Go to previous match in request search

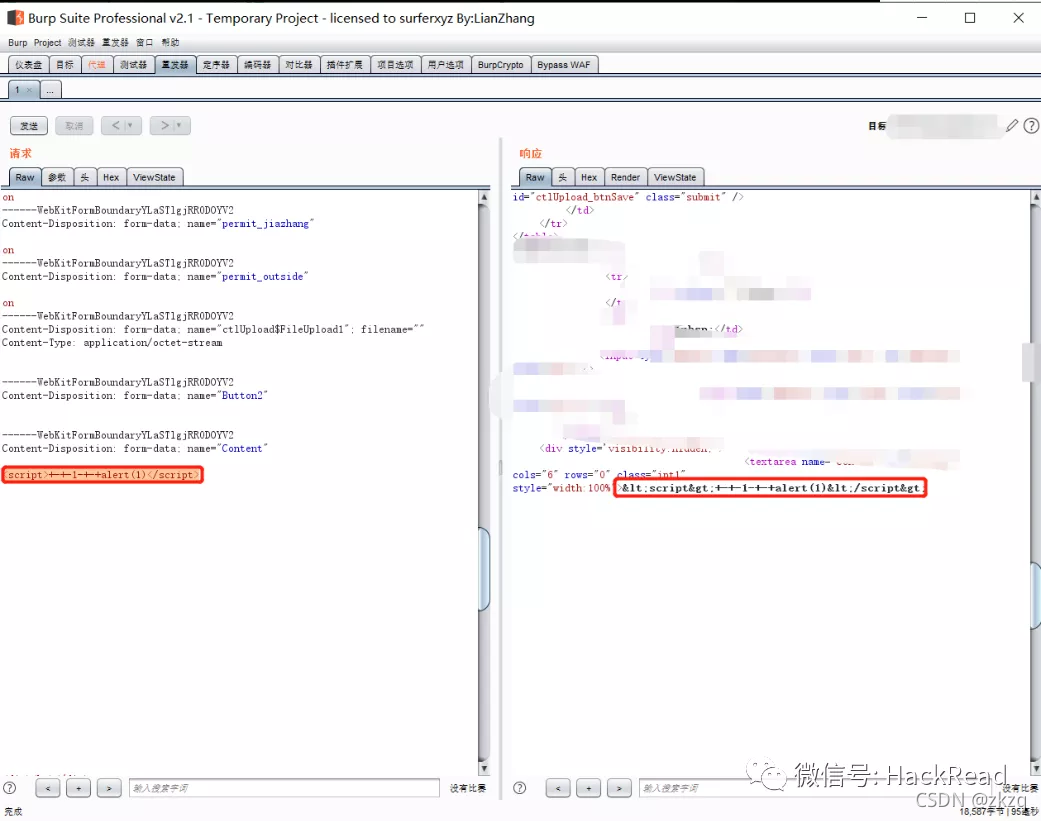[48, 788]
